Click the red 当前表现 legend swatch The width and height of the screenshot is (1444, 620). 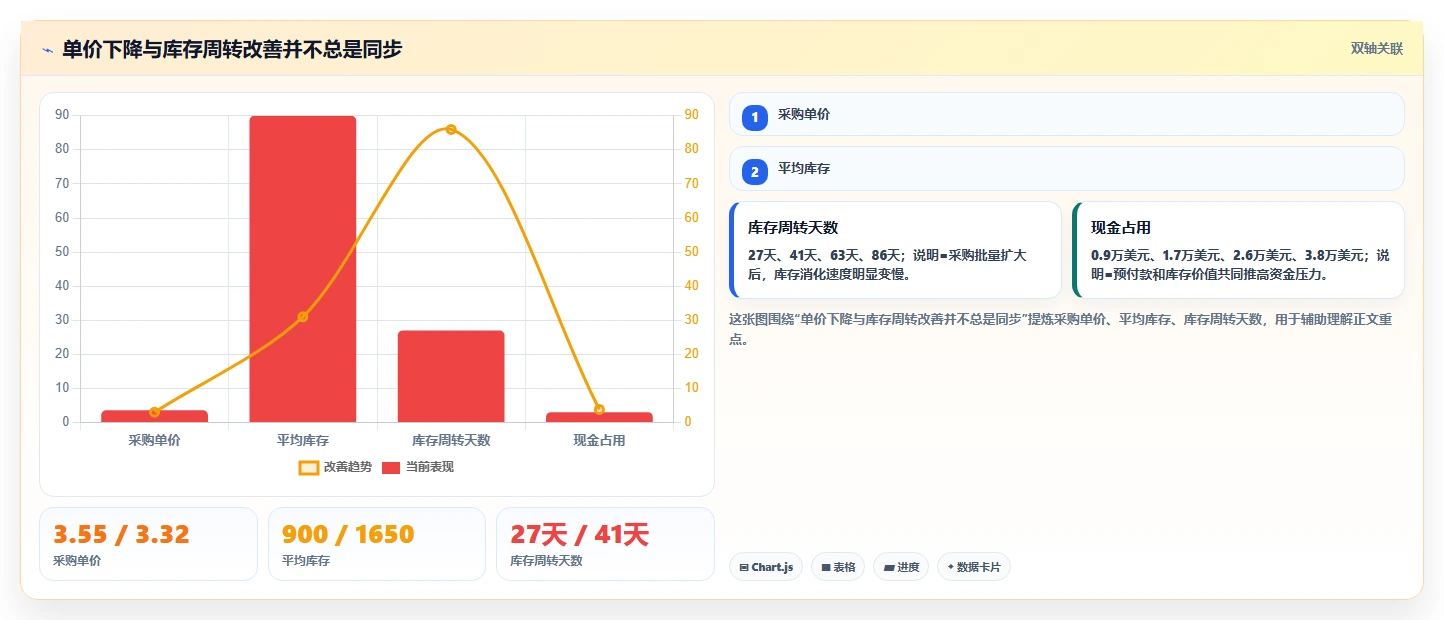pyautogui.click(x=392, y=467)
